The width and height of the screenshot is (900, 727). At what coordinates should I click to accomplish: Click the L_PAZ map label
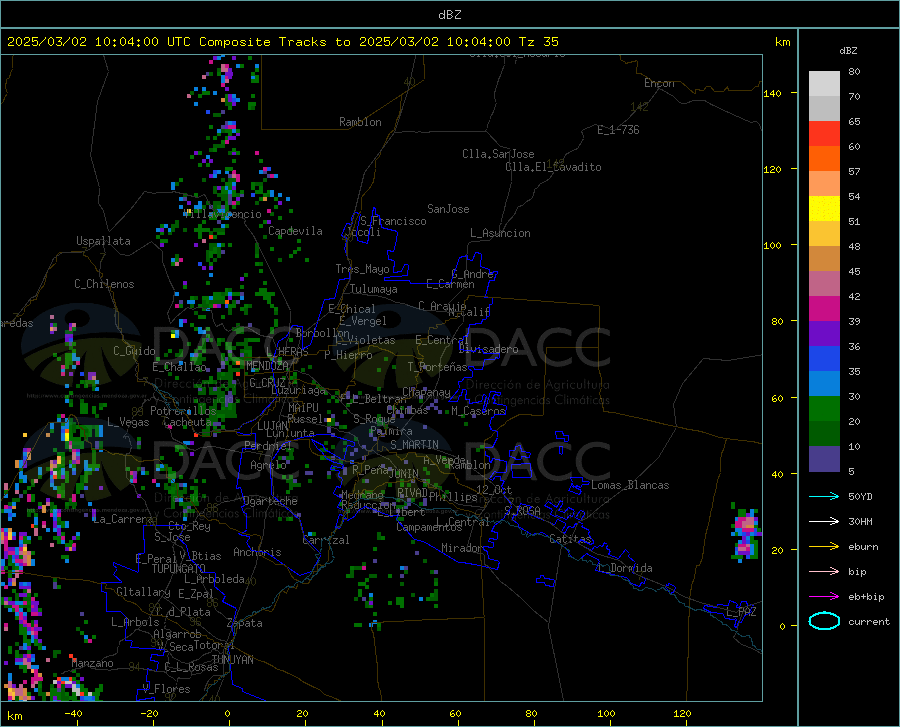tap(741, 612)
